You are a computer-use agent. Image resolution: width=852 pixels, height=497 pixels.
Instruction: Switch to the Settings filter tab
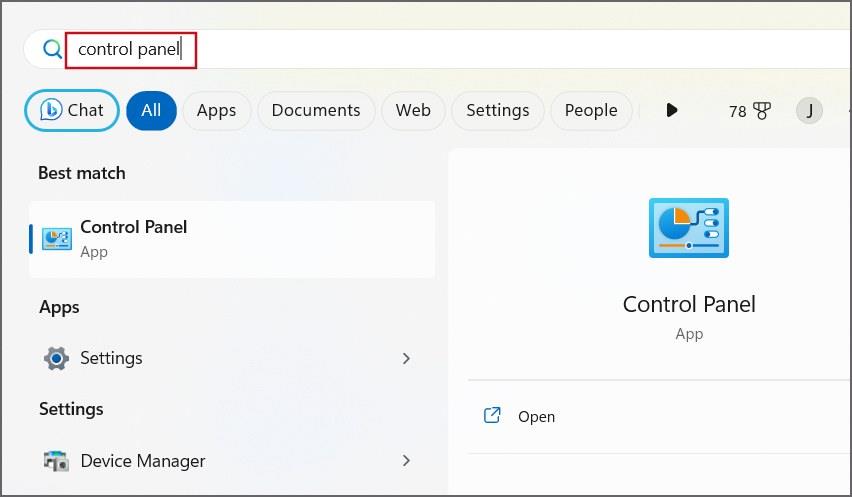498,110
